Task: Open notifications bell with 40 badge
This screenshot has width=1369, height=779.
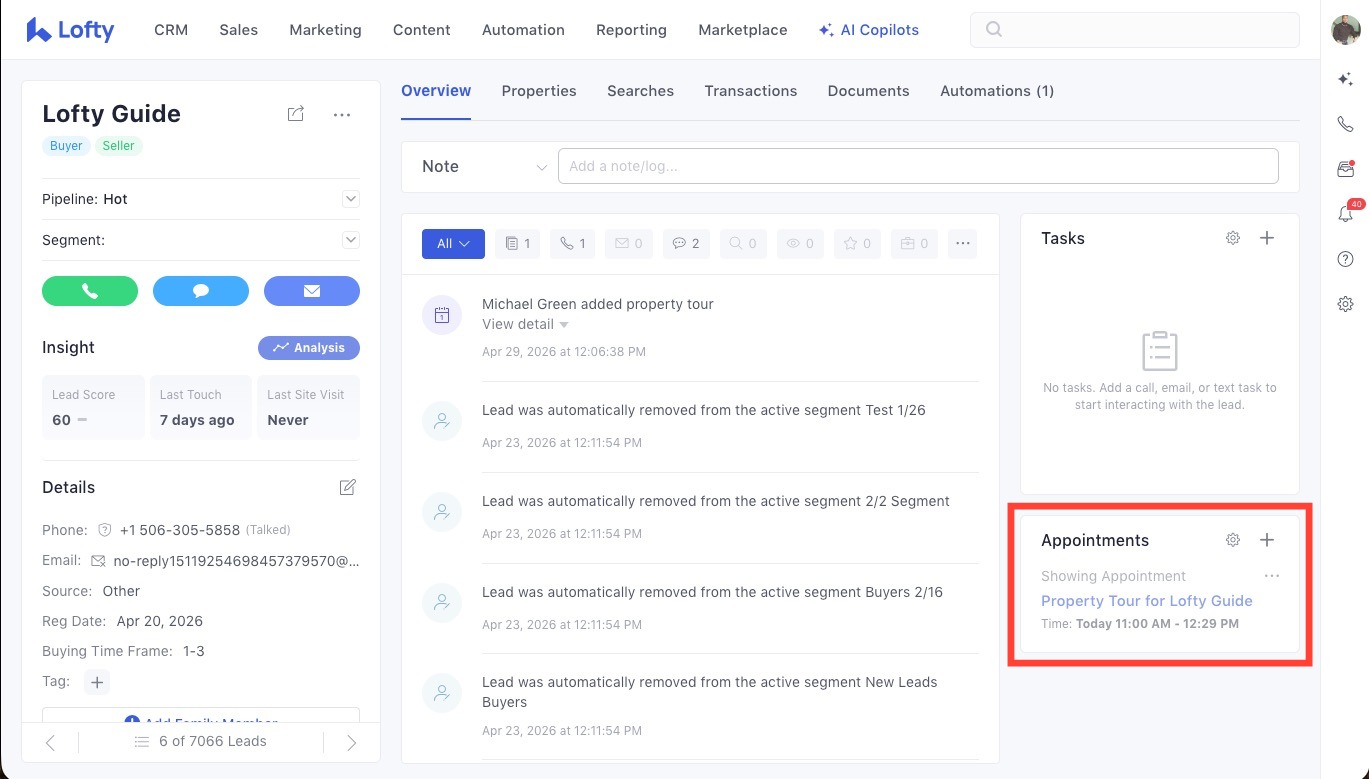Action: tap(1347, 212)
